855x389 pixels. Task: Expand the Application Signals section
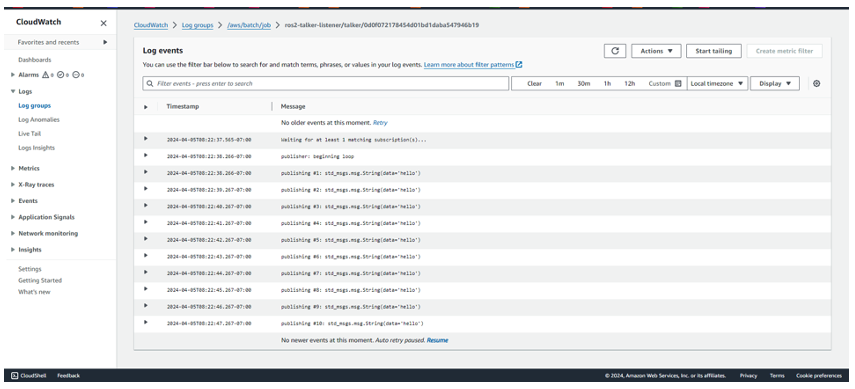click(13, 217)
